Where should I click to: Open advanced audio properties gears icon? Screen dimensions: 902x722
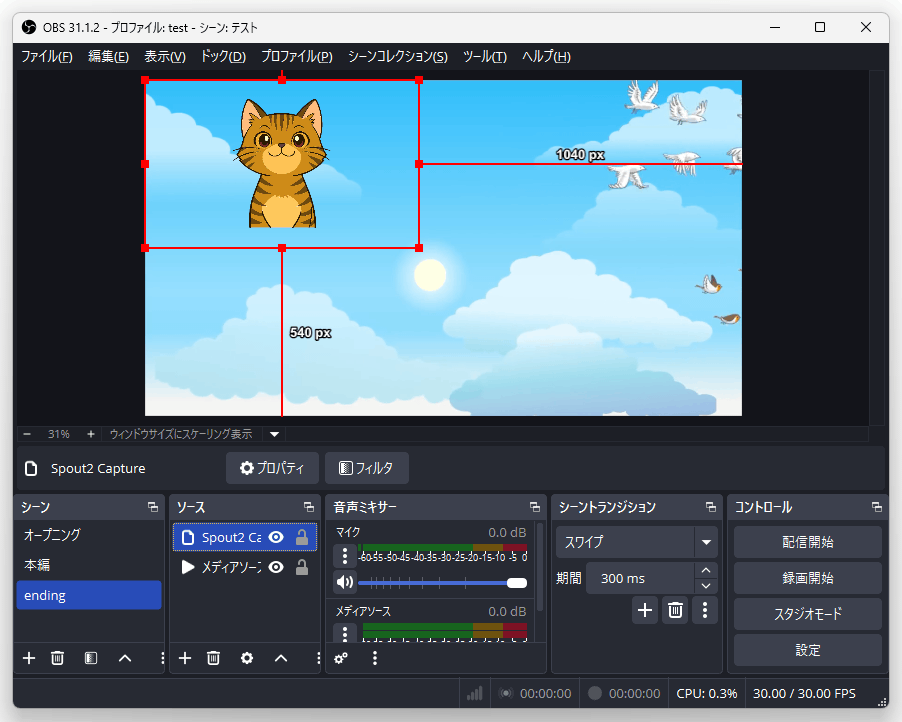coord(341,658)
